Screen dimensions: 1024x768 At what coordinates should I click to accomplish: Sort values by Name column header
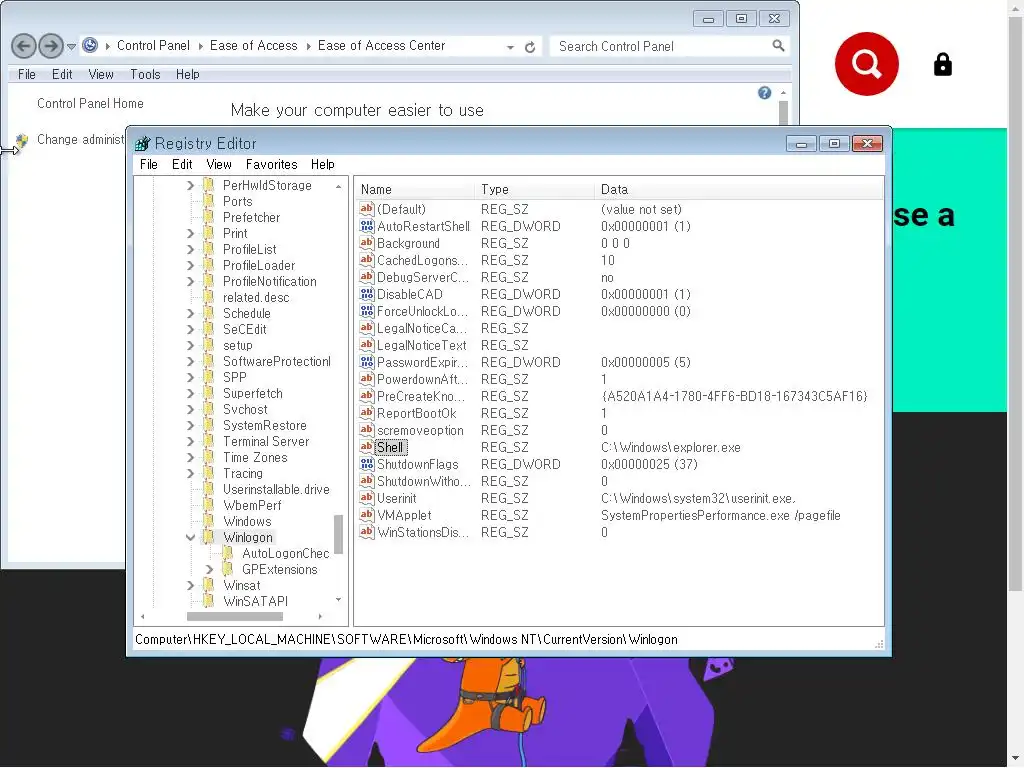click(x=415, y=189)
